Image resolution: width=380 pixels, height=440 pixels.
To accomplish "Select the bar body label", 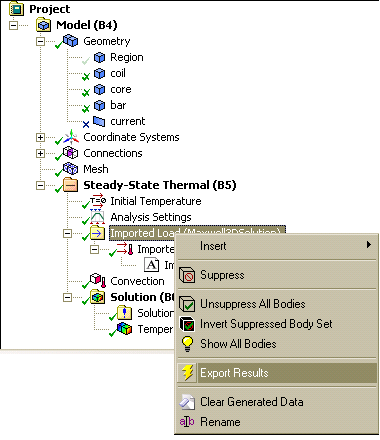I will 118,105.
